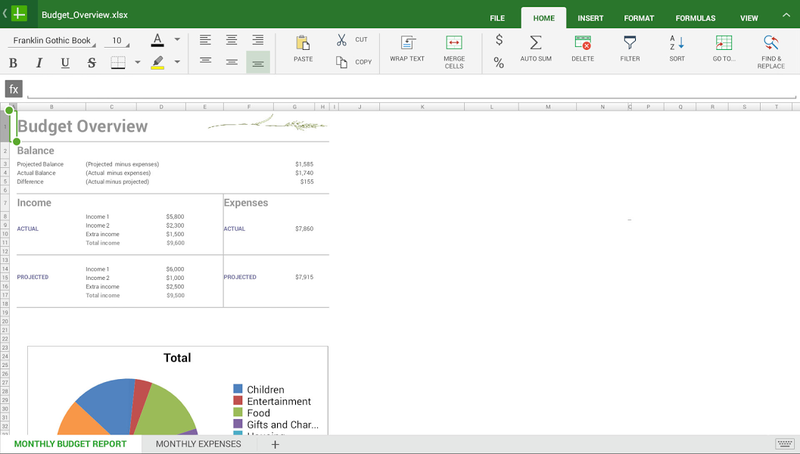Add a new sheet with plus button
The image size is (800, 454).
[x=275, y=444]
